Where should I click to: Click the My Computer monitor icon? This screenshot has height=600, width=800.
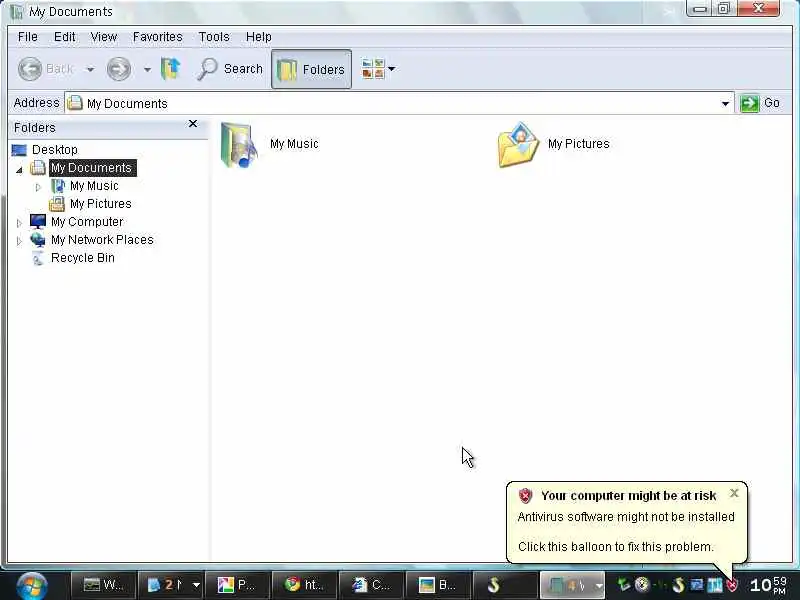tap(38, 221)
